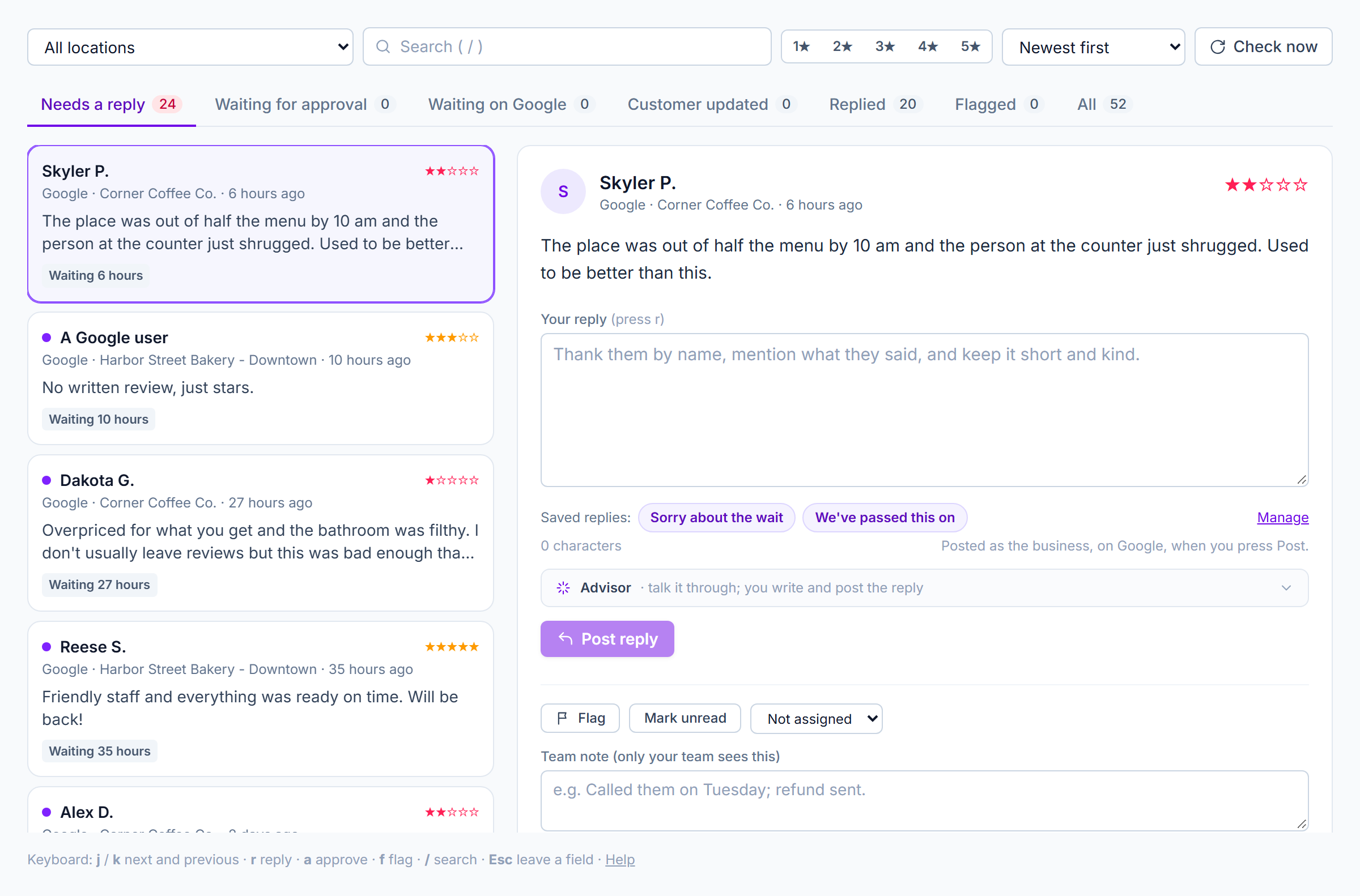1360x896 pixels.
Task: Insert the 'Sorry about the wait' saved reply
Action: click(716, 518)
